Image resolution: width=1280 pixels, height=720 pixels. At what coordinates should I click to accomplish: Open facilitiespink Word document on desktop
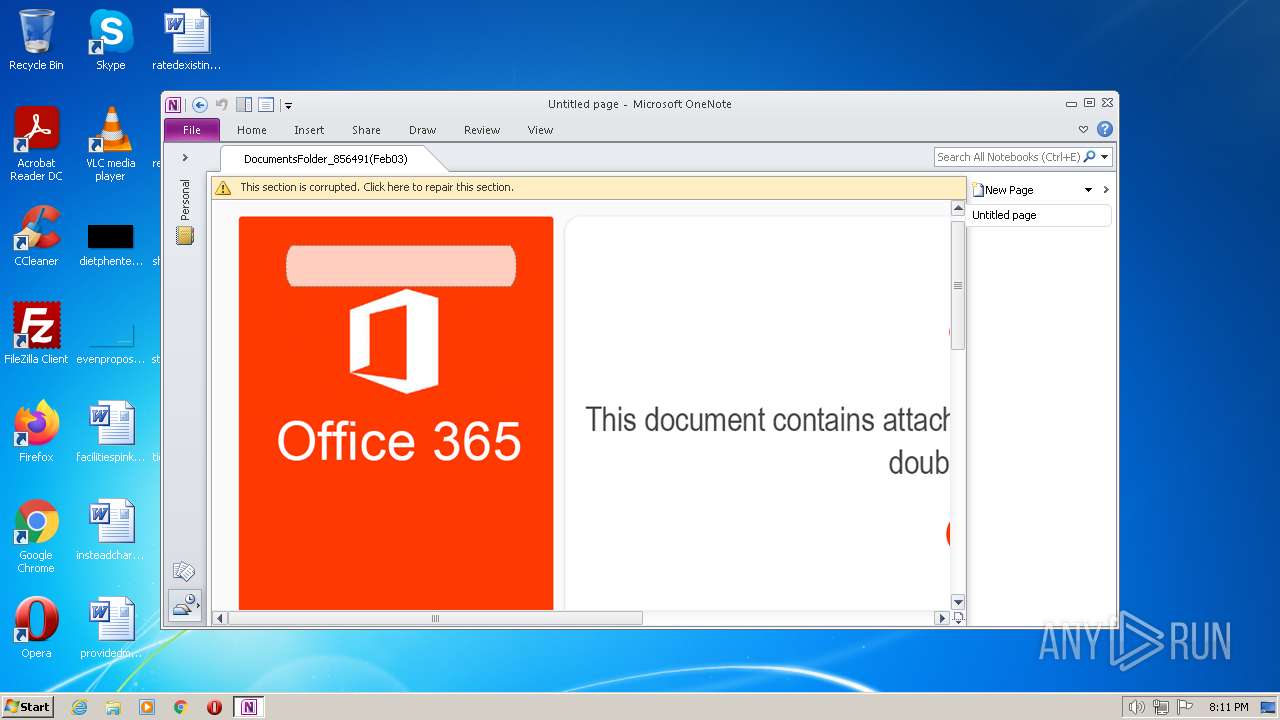click(110, 431)
